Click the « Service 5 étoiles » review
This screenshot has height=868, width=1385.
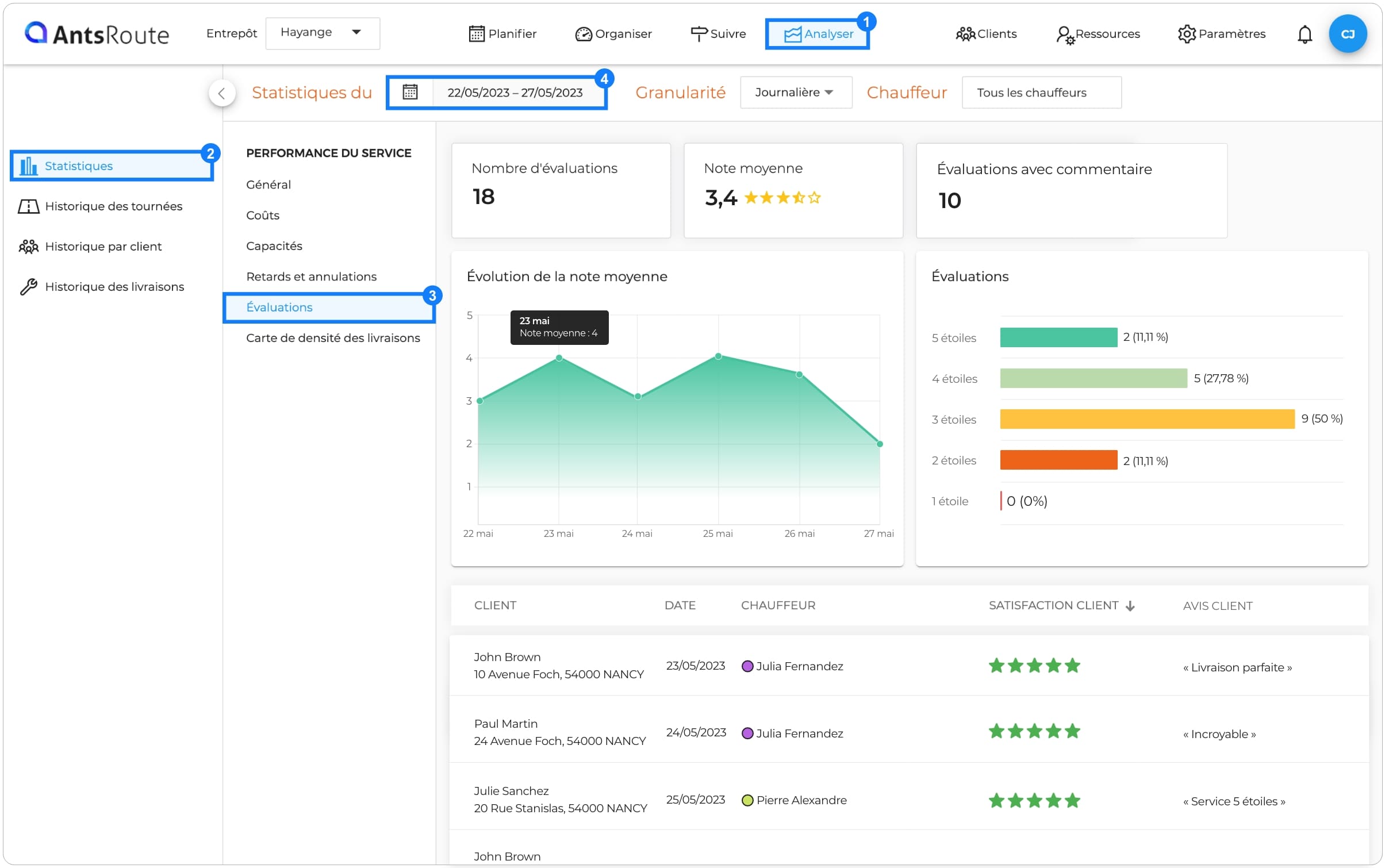click(x=1234, y=801)
